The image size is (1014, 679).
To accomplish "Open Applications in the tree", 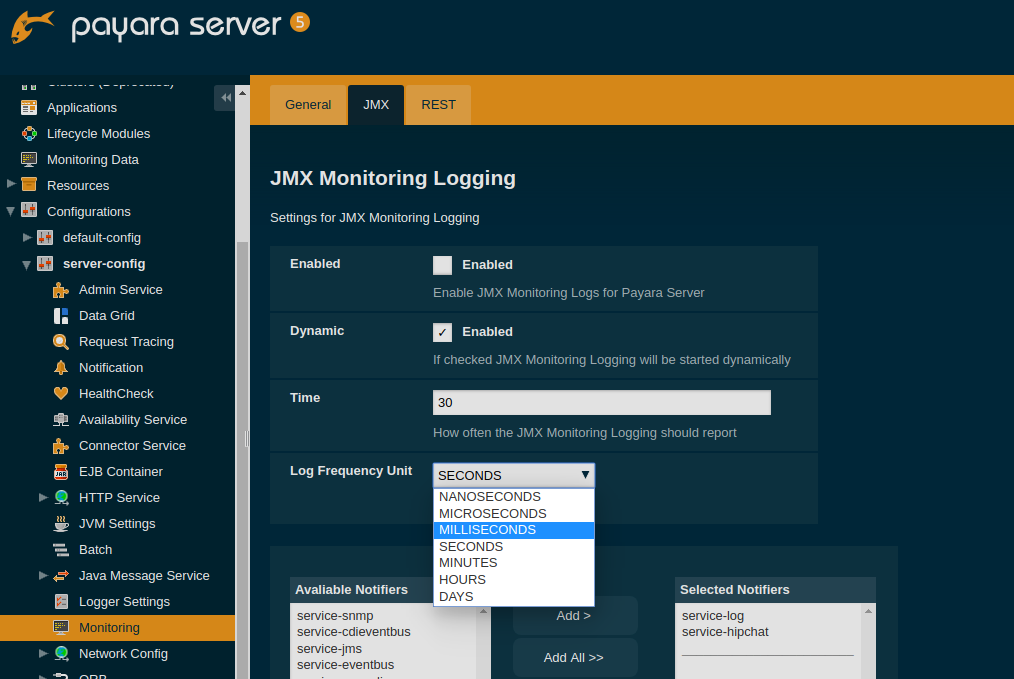I will [x=82, y=107].
